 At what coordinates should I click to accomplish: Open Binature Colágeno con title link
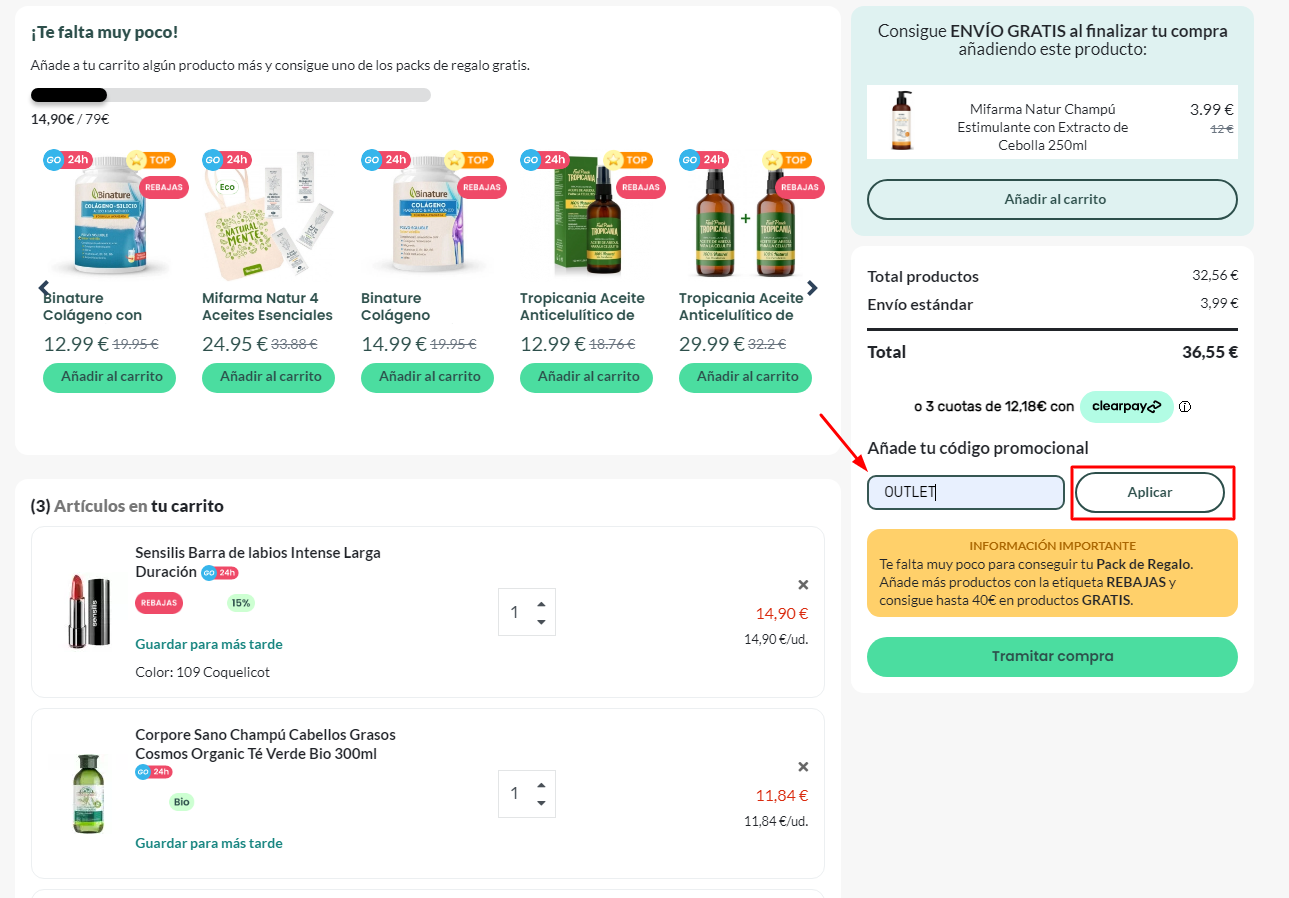[93, 306]
